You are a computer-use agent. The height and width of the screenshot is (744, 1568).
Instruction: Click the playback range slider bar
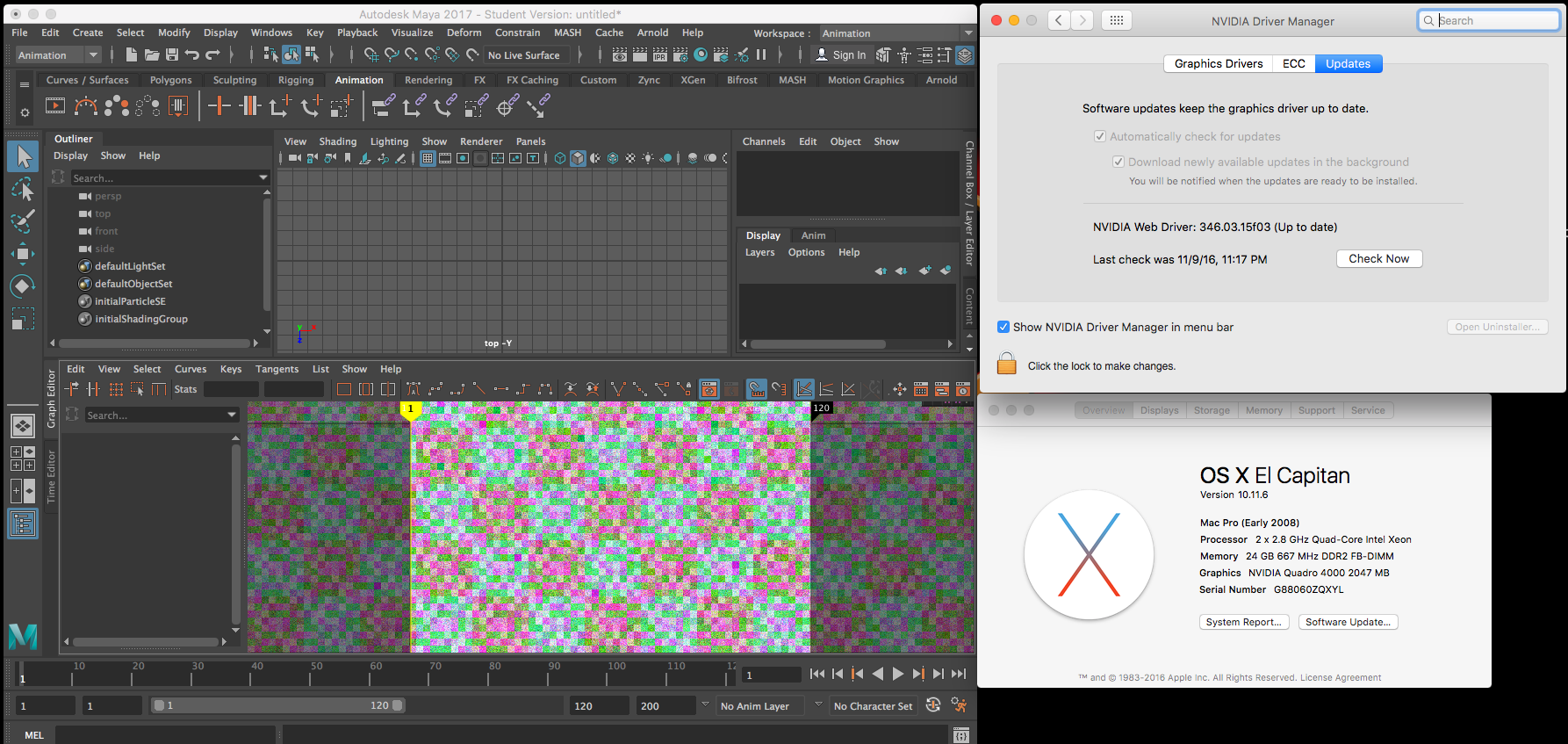277,705
